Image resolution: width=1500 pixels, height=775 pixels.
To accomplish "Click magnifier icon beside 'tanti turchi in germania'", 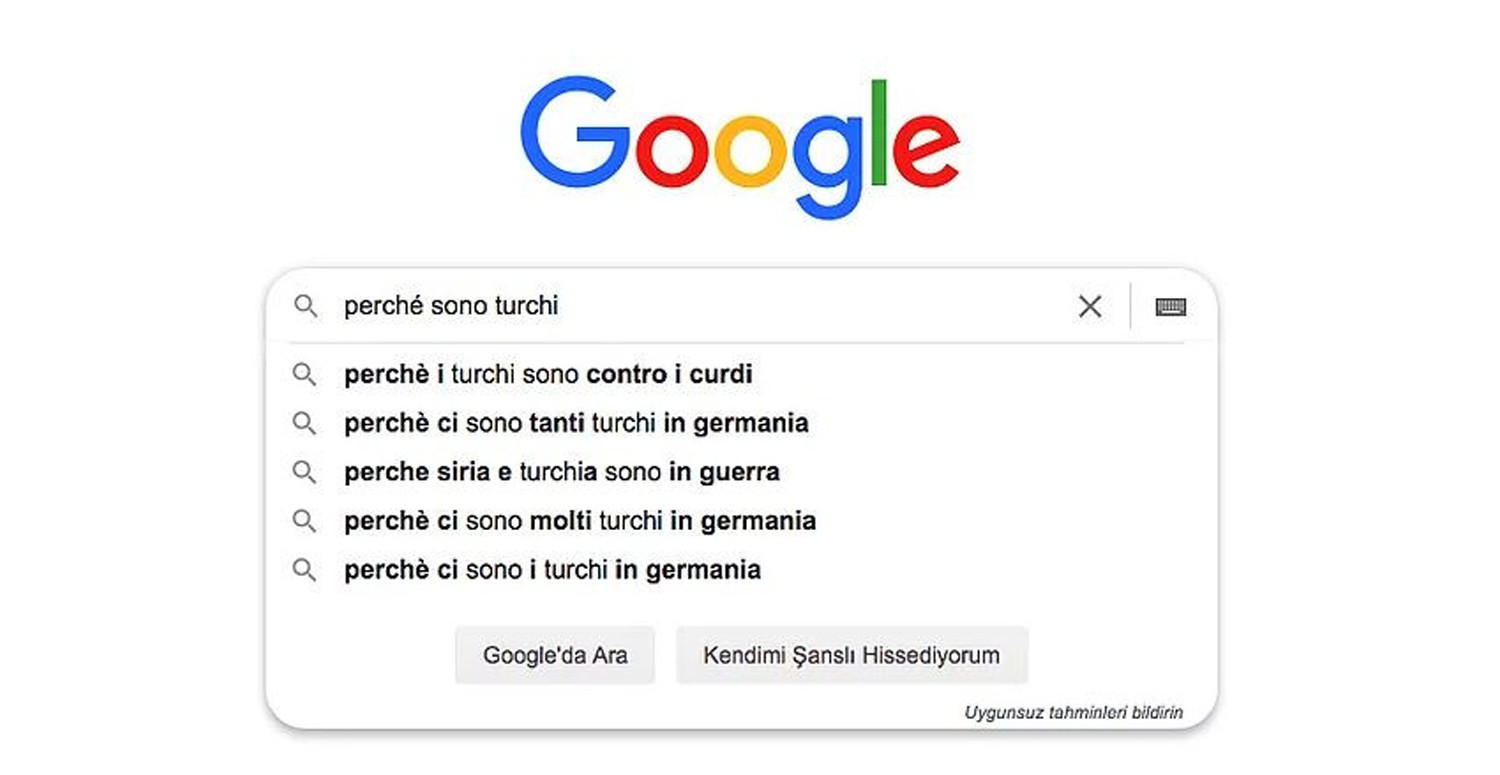I will 304,424.
